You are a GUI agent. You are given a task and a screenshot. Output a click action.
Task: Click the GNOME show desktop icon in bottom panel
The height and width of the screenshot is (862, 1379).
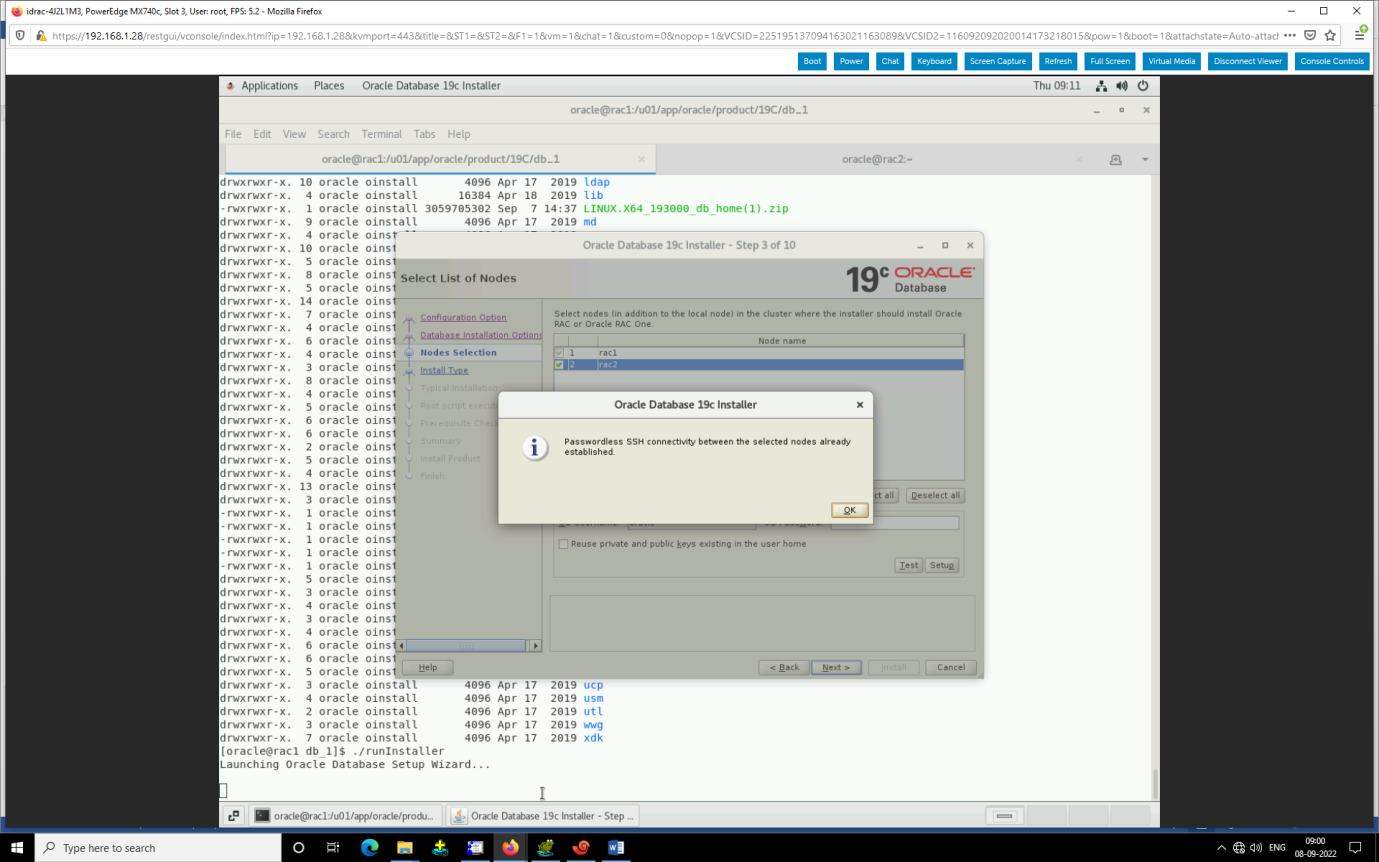click(232, 816)
